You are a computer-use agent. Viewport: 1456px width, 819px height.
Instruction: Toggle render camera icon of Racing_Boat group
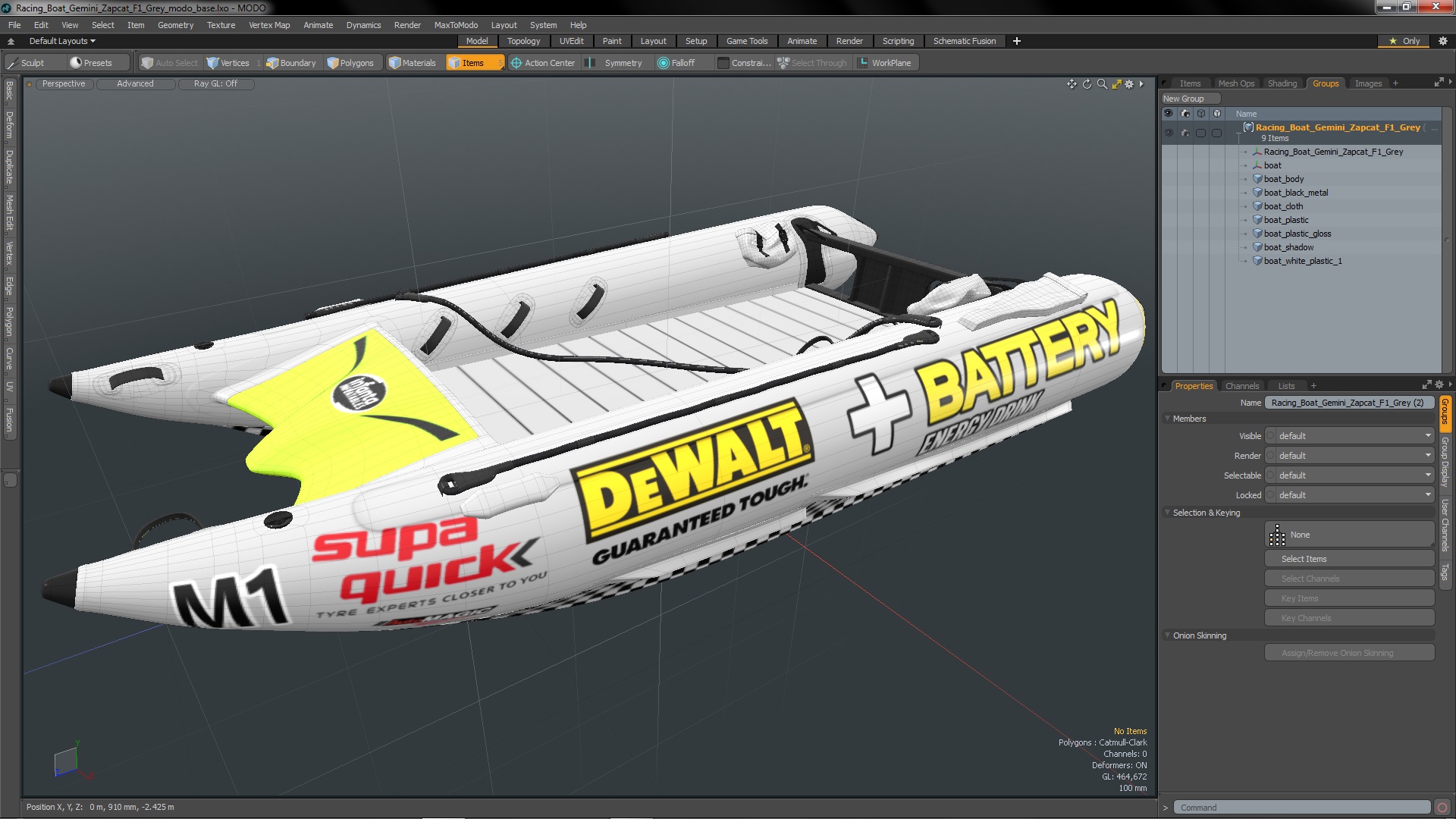[1185, 133]
